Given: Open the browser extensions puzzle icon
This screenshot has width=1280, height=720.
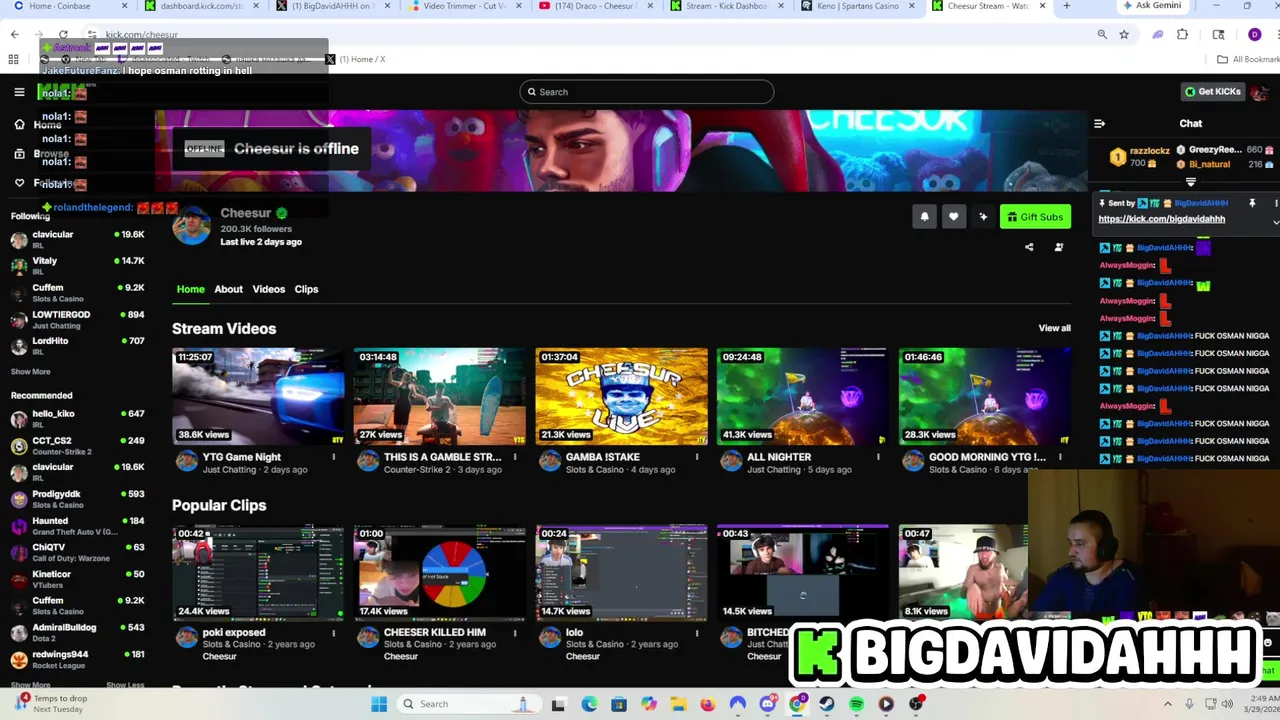Looking at the screenshot, I should (1182, 34).
